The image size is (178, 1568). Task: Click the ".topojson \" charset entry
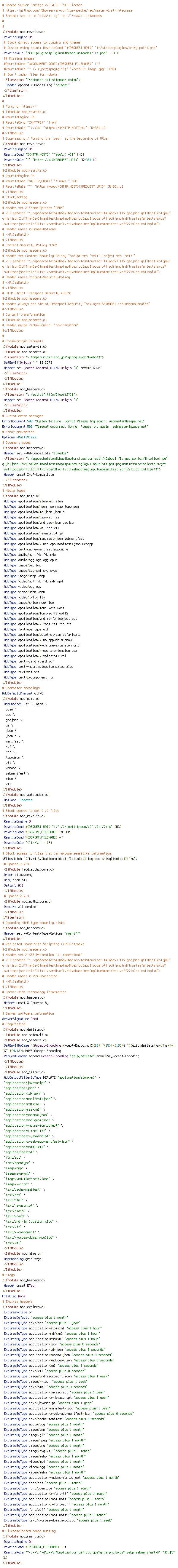pyautogui.click(x=15, y=757)
